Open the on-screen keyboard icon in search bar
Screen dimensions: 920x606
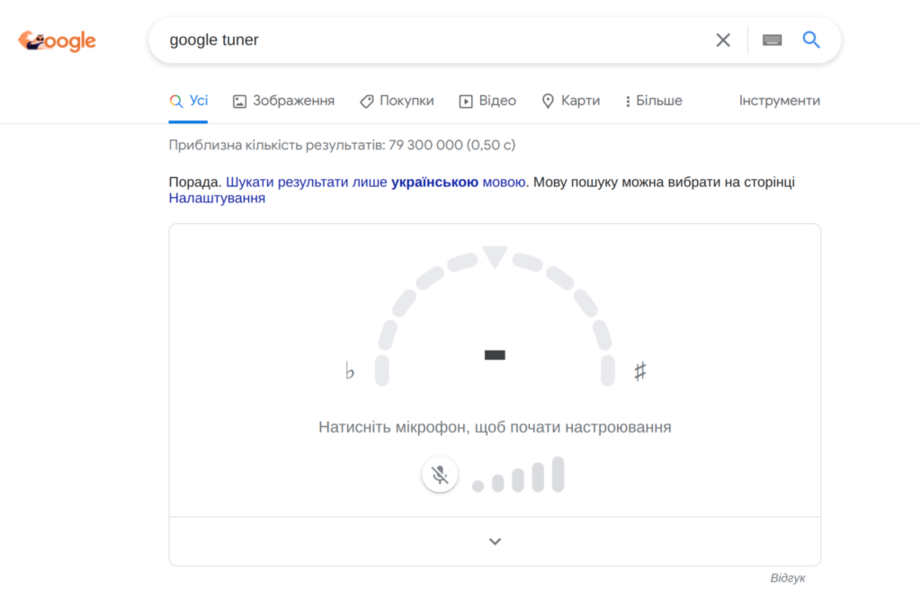coord(772,40)
